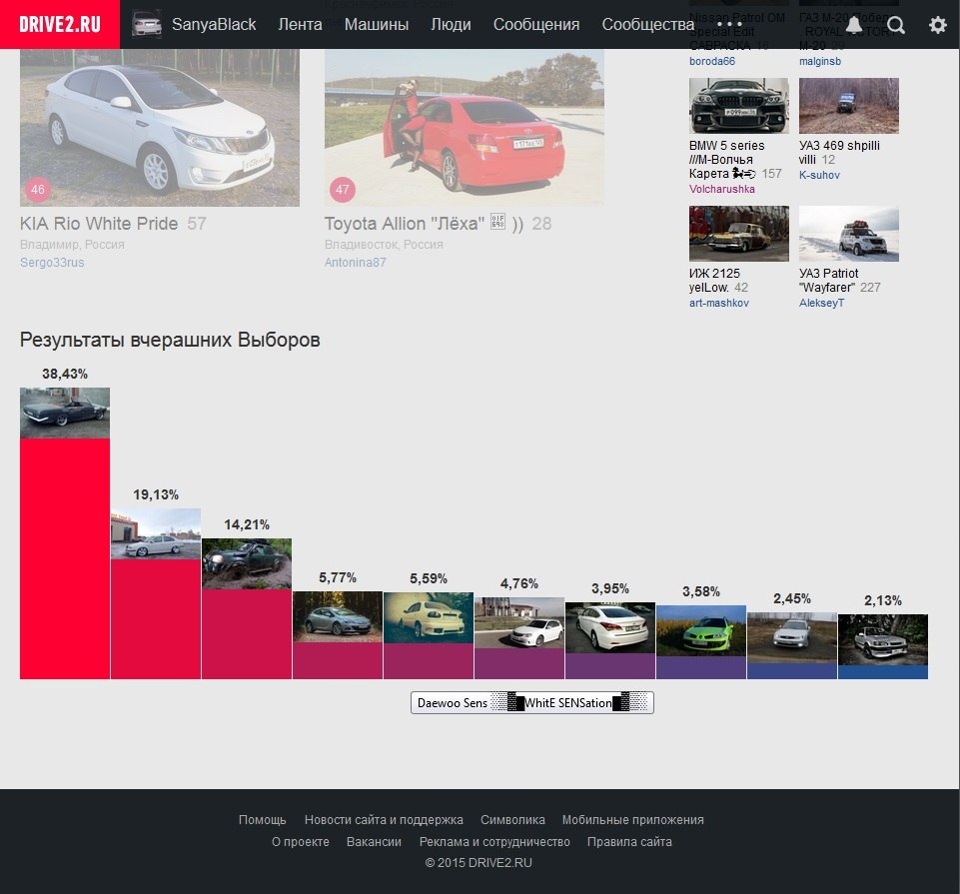Image resolution: width=960 pixels, height=894 pixels.
Task: Open Toyota Allion red car photo
Action: pos(464,128)
